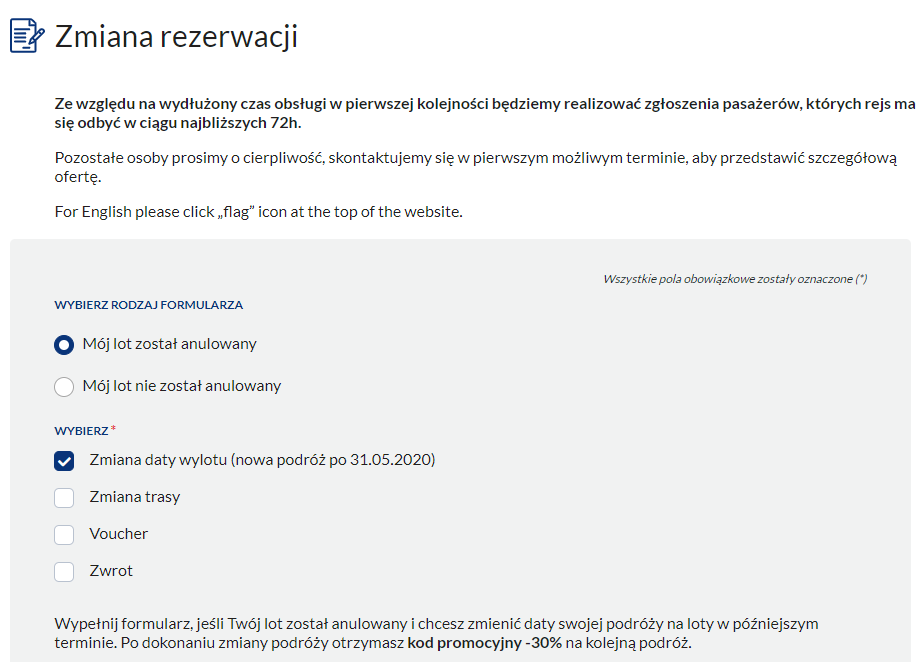Enable the "Zmiana trasy" option
This screenshot has height=662, width=919.
63,498
